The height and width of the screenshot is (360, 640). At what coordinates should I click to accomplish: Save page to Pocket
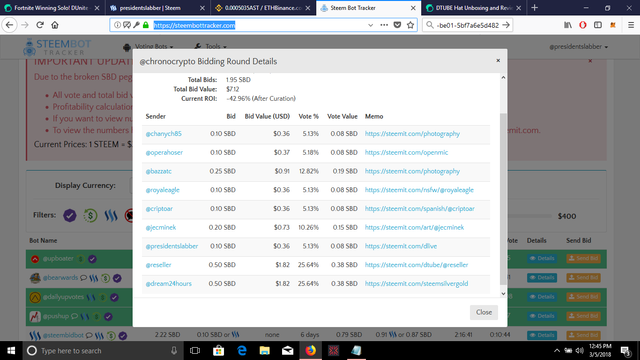click(x=397, y=25)
